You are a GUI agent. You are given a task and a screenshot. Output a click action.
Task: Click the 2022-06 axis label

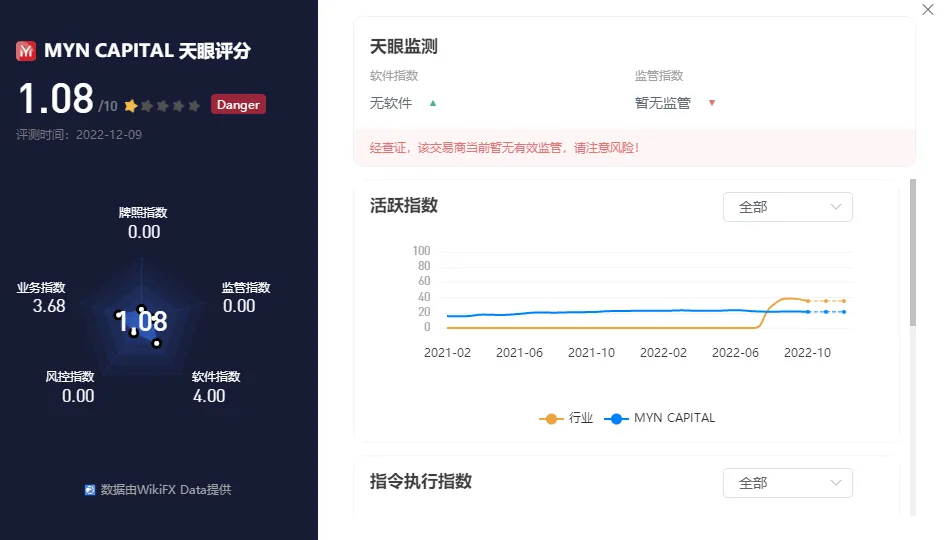(735, 353)
